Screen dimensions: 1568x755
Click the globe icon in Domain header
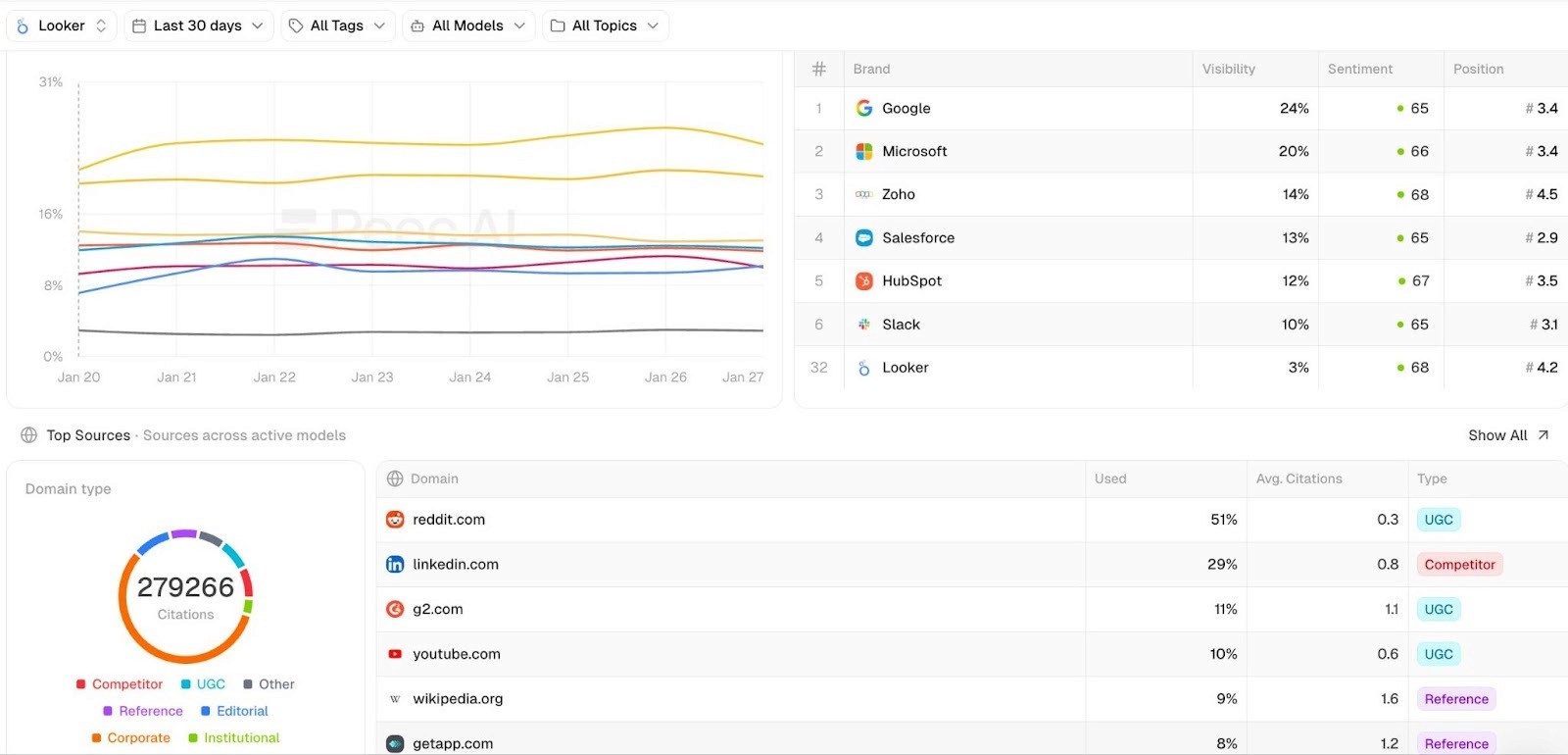coord(395,478)
